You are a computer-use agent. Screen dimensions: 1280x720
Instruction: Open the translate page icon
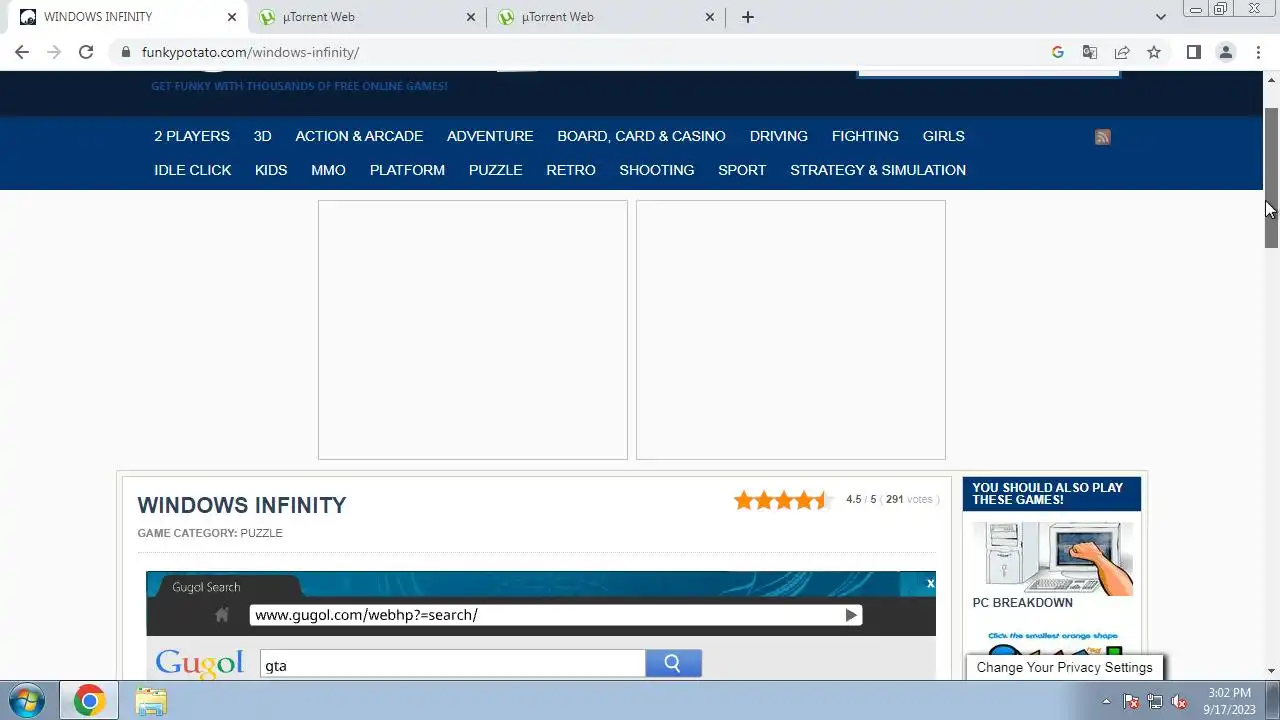pyautogui.click(x=1090, y=52)
